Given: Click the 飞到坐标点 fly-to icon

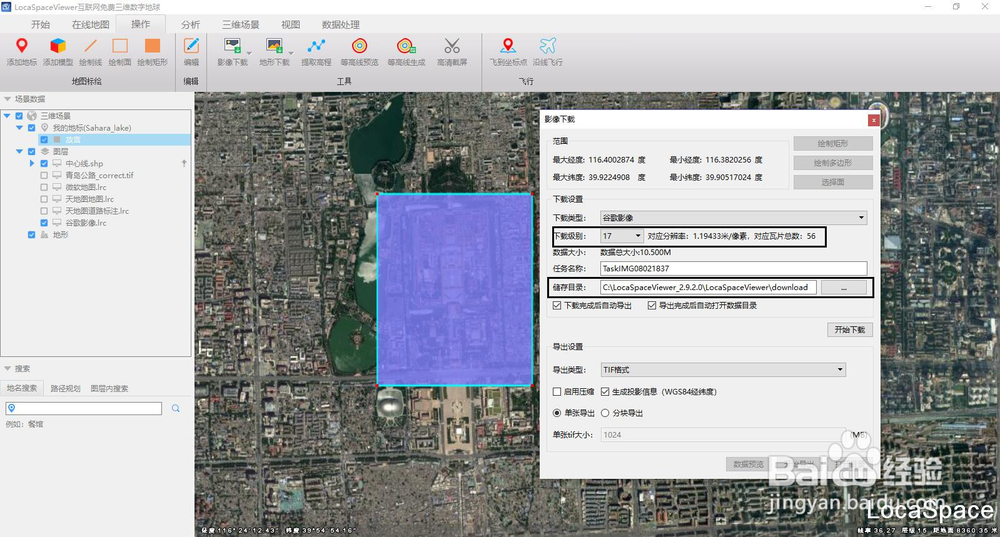Looking at the screenshot, I should pyautogui.click(x=508, y=47).
